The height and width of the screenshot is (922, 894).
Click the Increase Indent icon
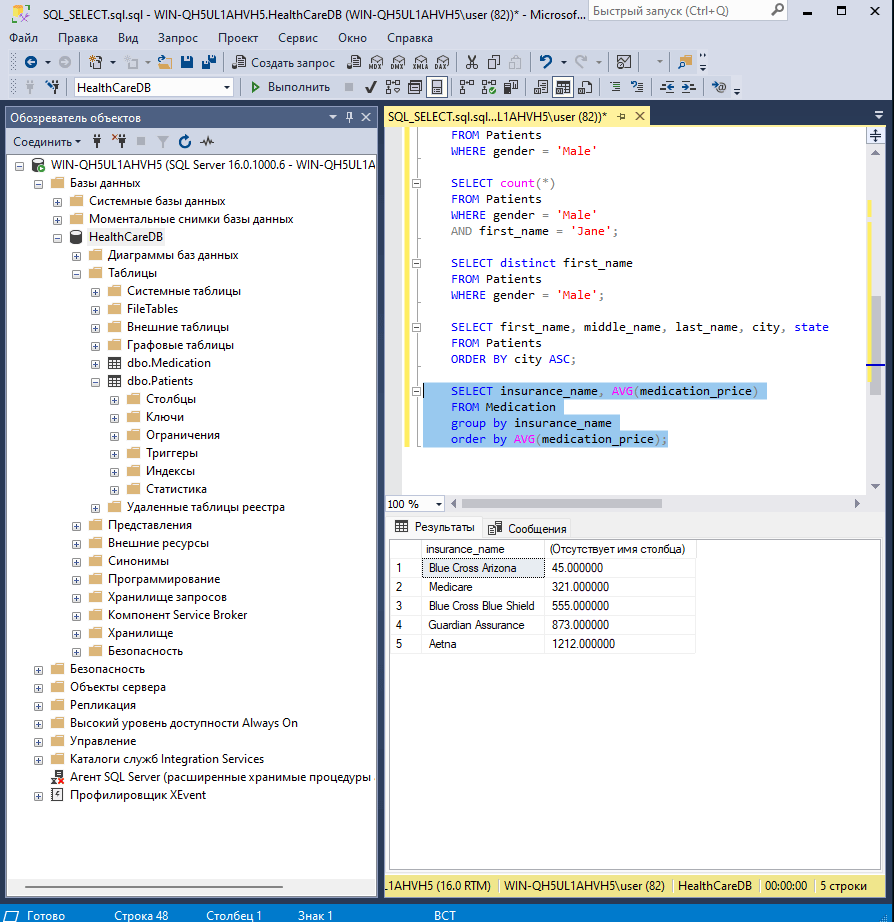[689, 87]
